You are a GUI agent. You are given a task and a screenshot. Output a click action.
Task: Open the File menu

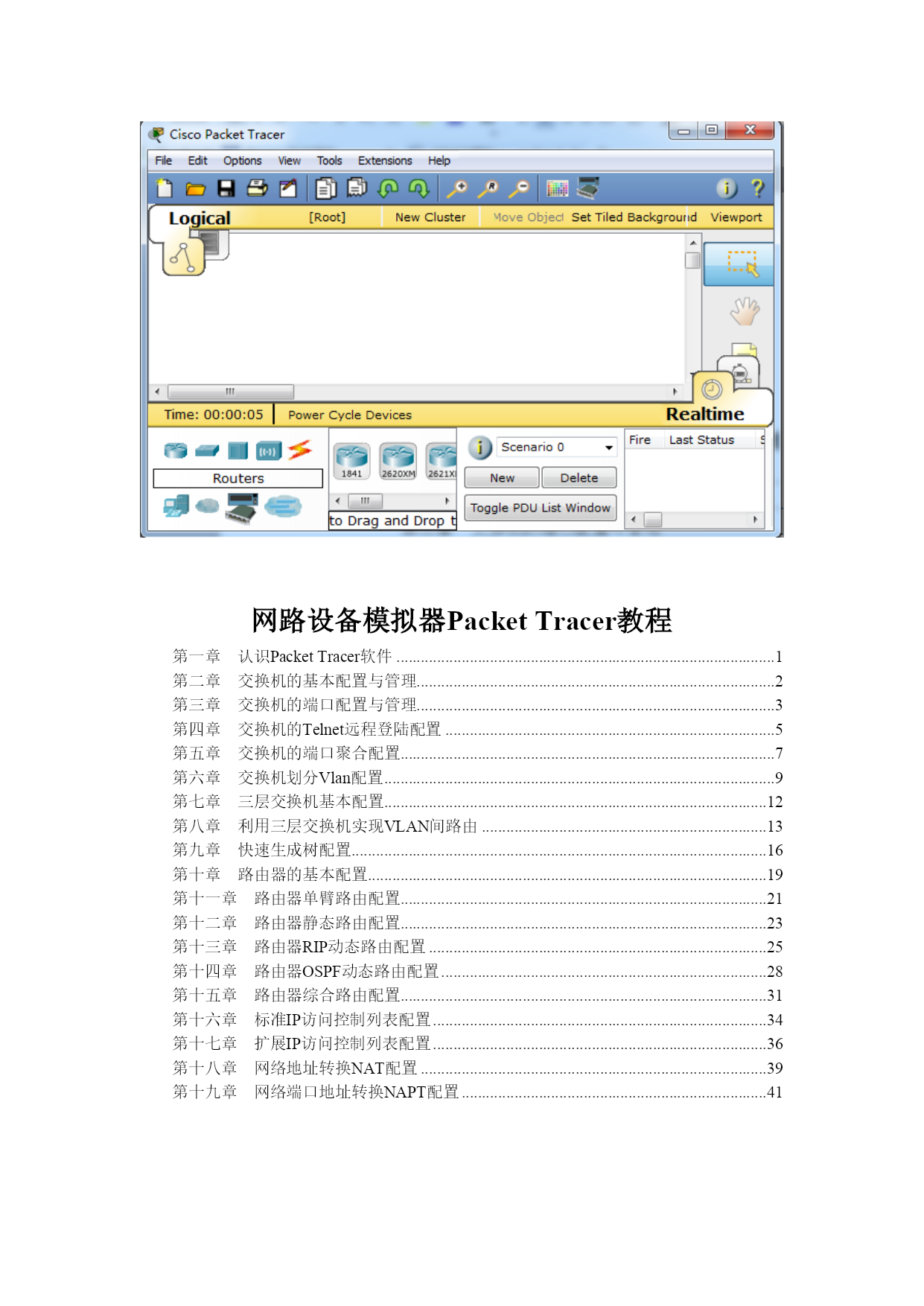[x=163, y=161]
